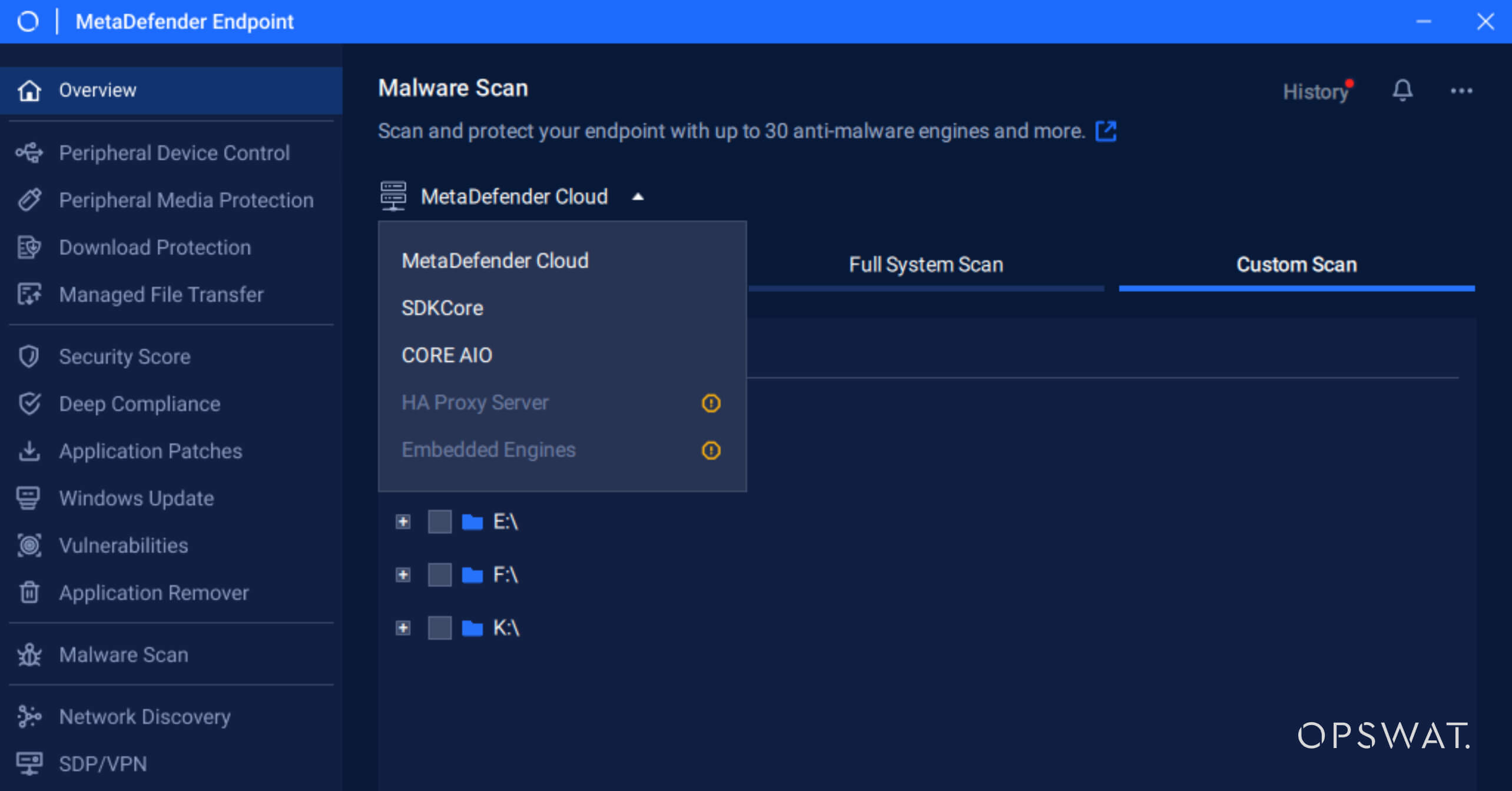Select the Download Protection icon

29,247
